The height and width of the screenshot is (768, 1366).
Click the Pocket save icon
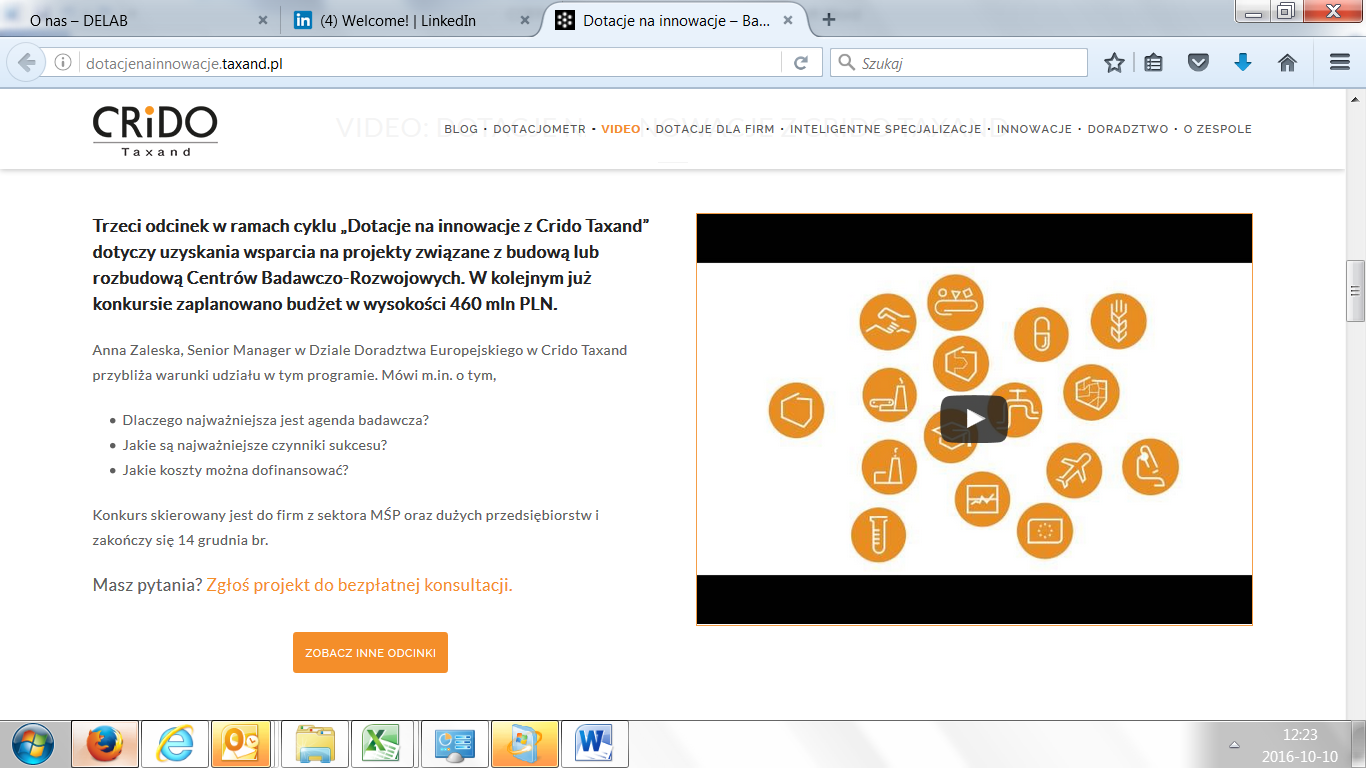1198,63
